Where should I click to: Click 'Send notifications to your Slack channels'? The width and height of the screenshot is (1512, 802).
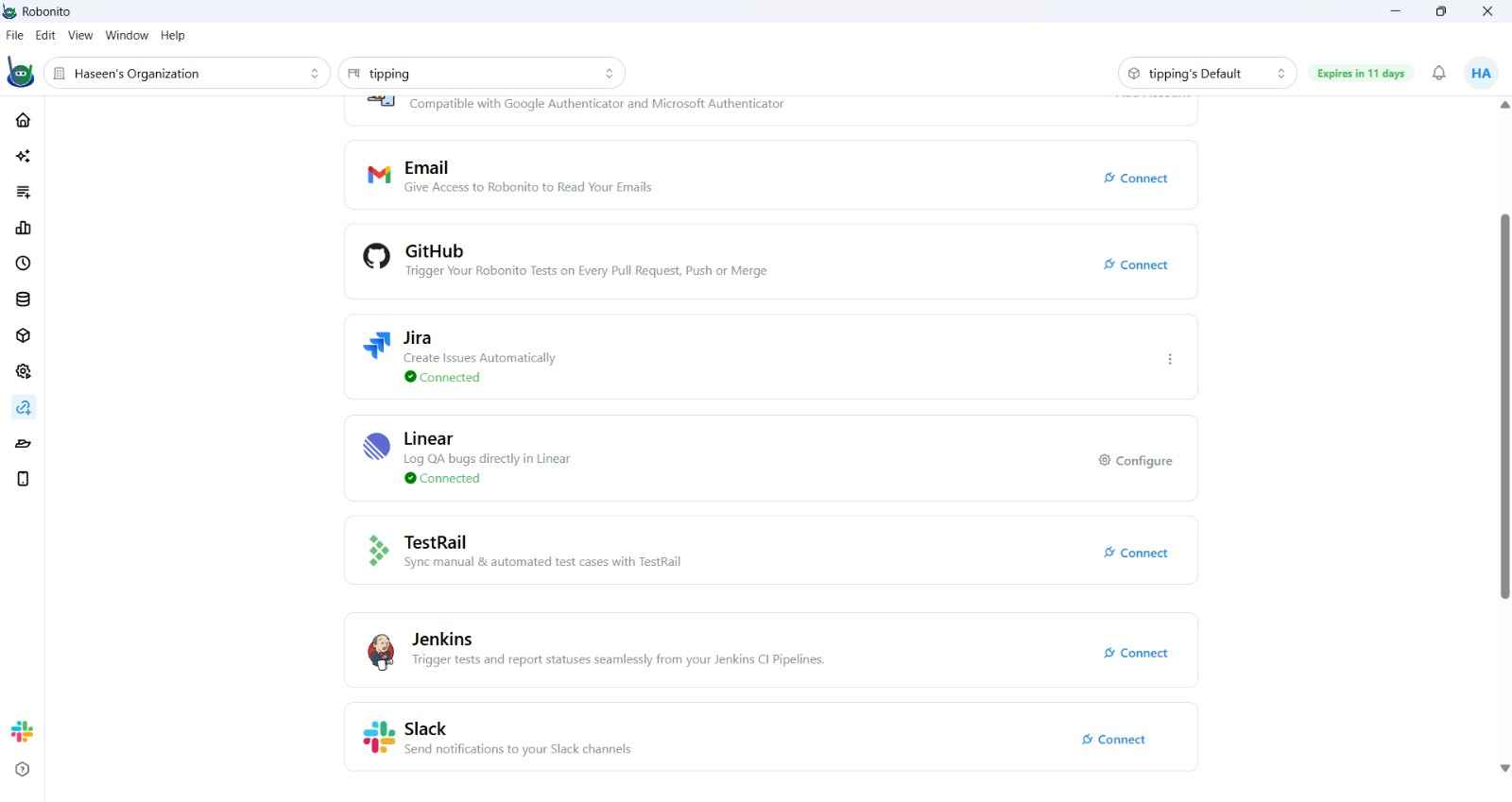(x=517, y=749)
